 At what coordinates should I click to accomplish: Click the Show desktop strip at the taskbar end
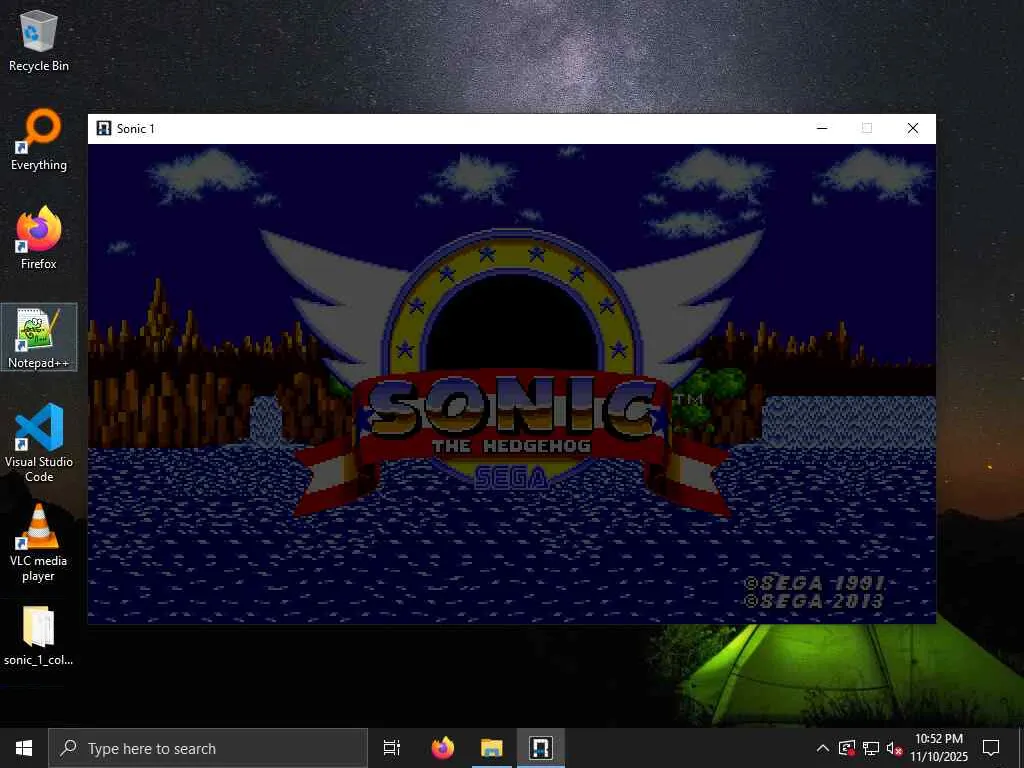(1021, 748)
